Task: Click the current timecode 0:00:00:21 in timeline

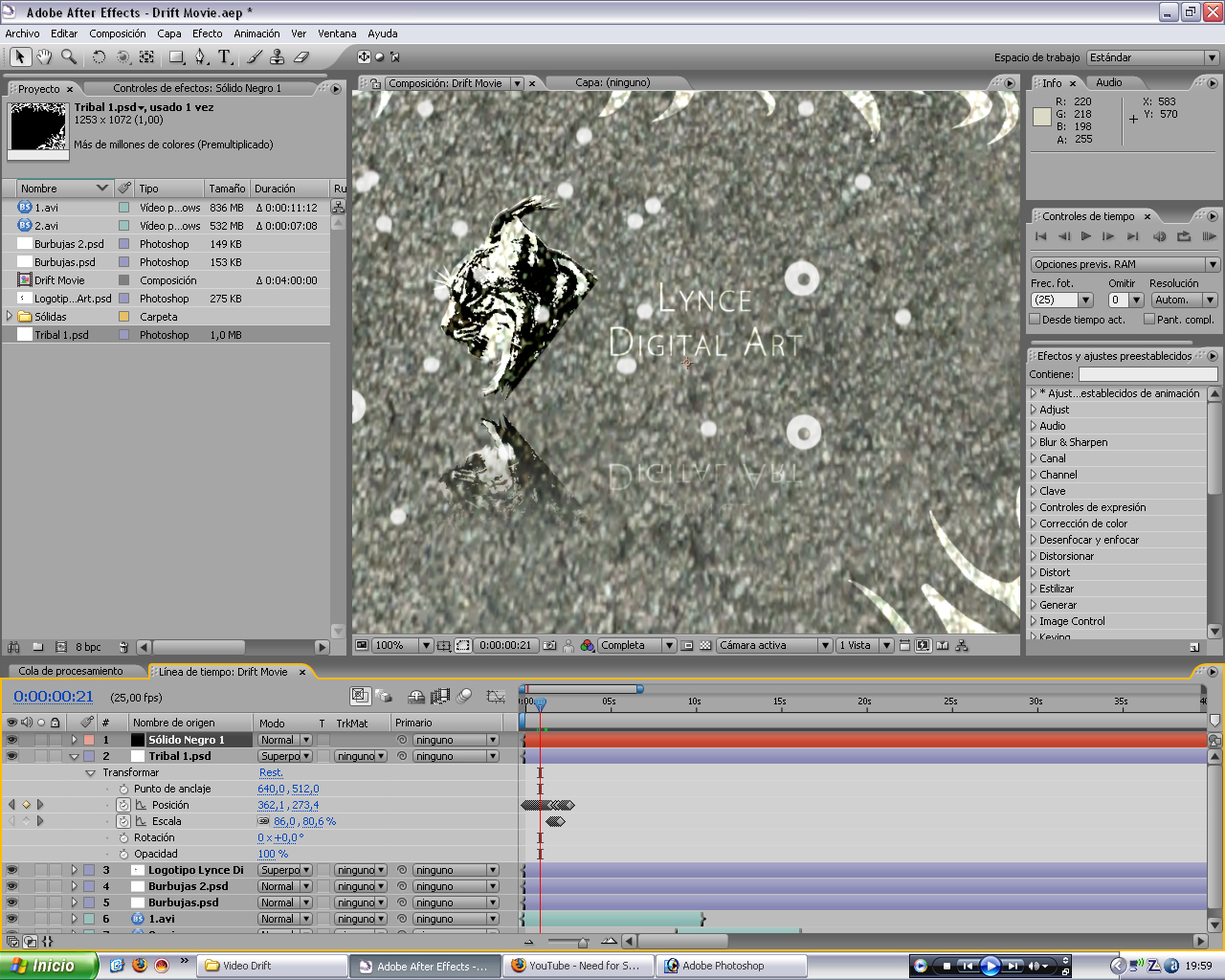Action: pyautogui.click(x=54, y=697)
